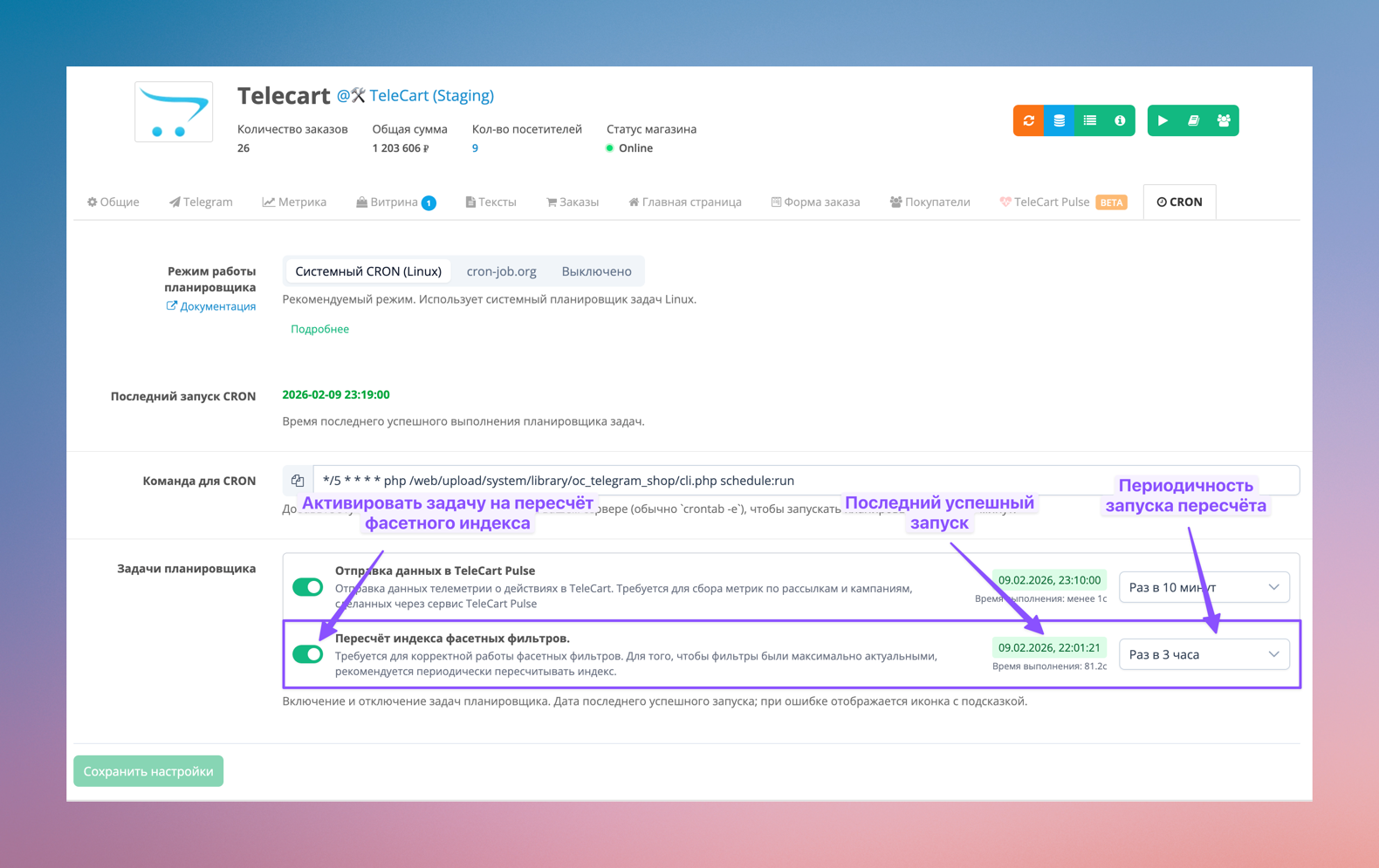
Task: Click the green users group icon button
Action: 1224,120
